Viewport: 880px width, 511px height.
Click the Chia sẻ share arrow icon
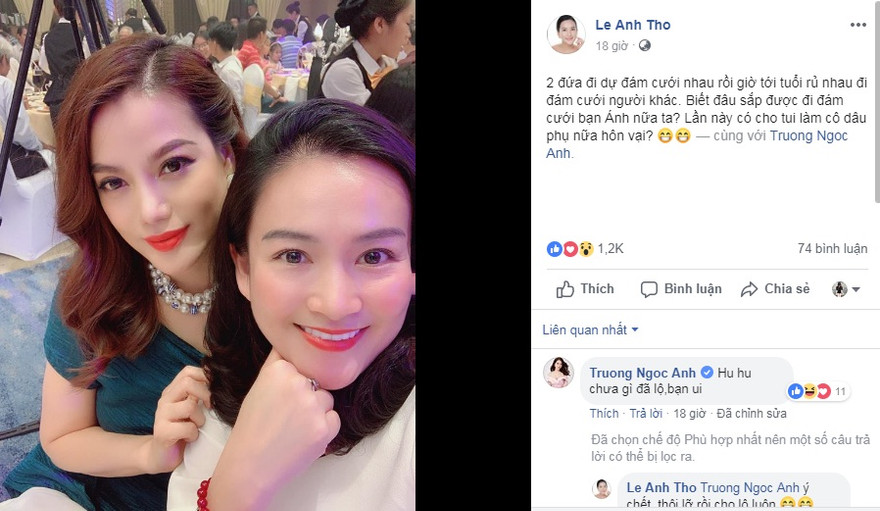[x=749, y=289]
